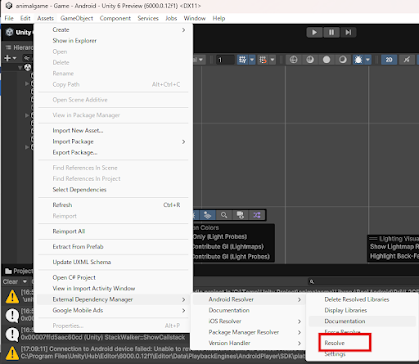Toggle the highlighted debug bug icon
This screenshot has width=419, height=364.
(358, 60)
